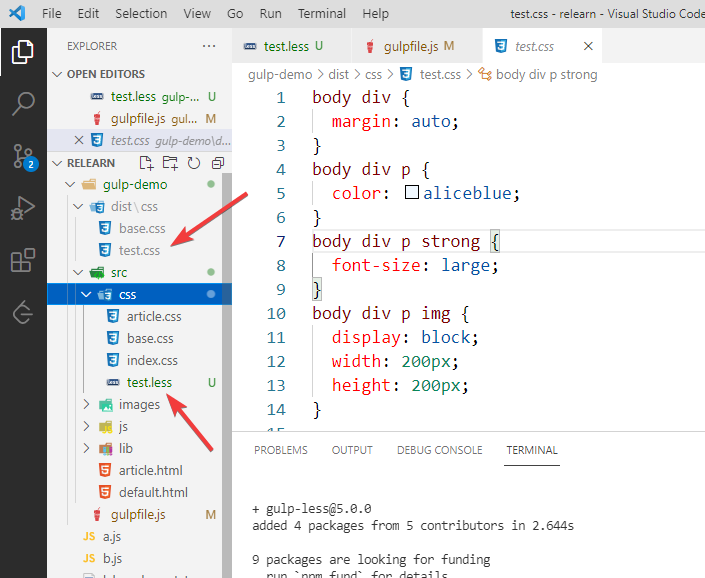
Task: Expand the lib folder
Action: click(86, 449)
